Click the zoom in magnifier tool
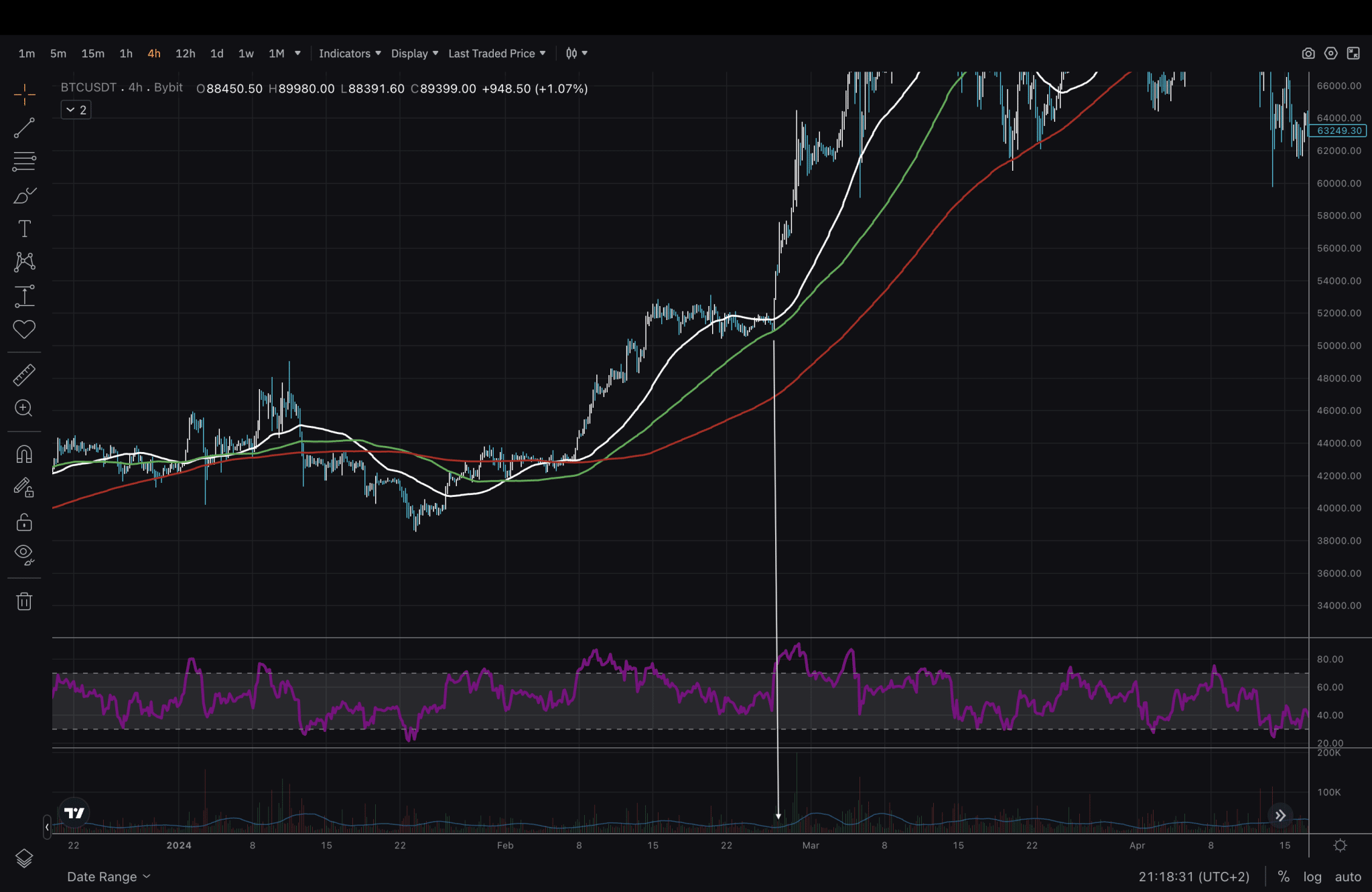Screen dimensions: 1372x892 (x=24, y=408)
